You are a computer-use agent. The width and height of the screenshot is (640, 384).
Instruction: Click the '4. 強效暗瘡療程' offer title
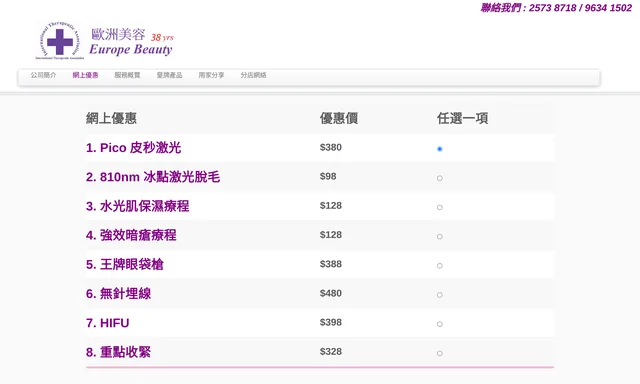pos(131,235)
